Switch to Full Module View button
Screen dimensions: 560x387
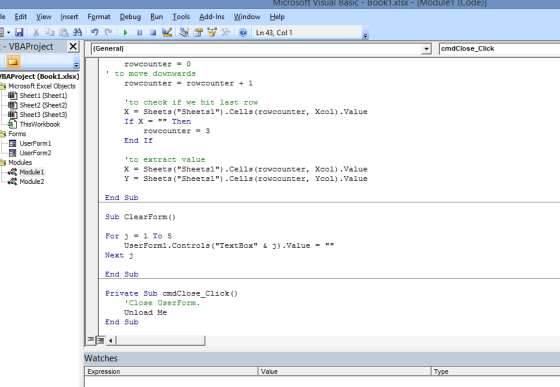101,340
